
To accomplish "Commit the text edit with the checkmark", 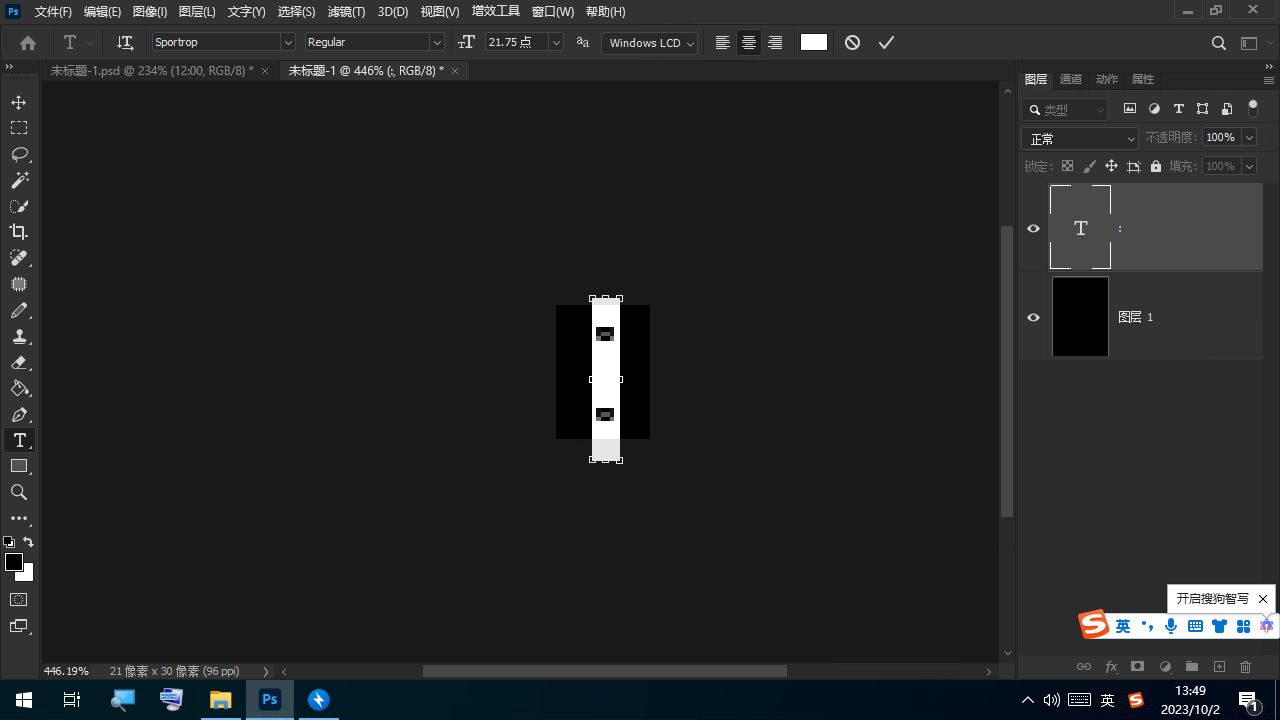I will click(x=886, y=43).
